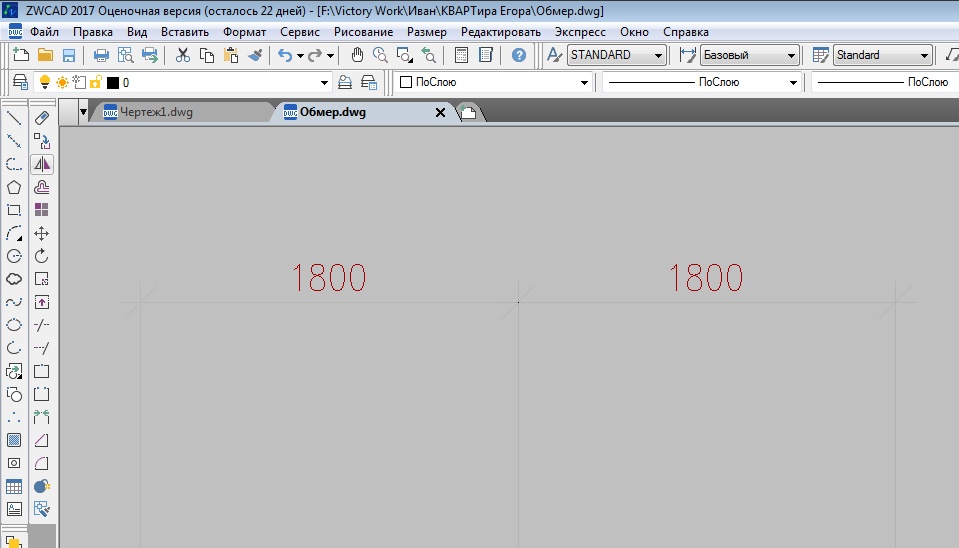Select the Rotate tool
Viewport: 959px width, 548px height.
point(42,256)
